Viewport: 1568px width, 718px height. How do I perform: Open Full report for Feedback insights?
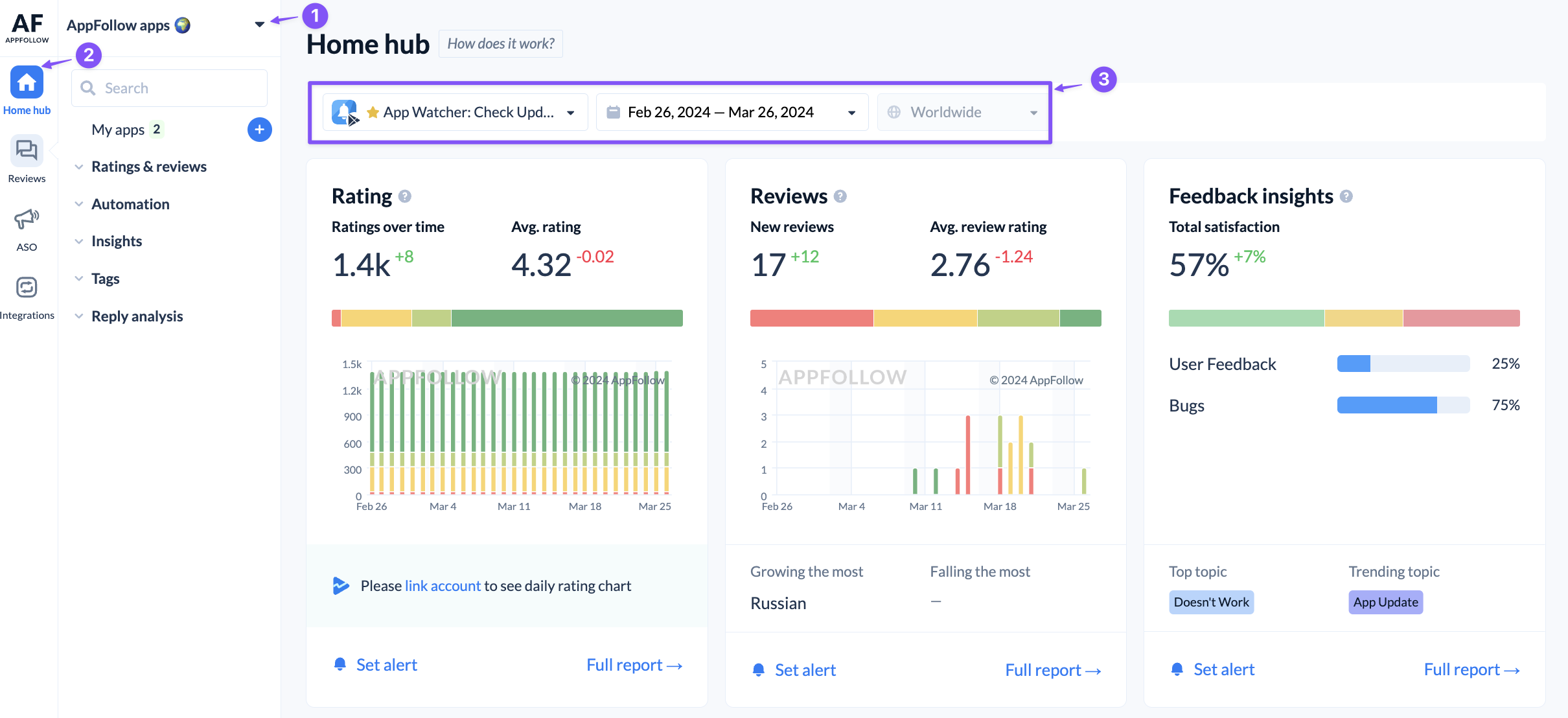(x=1471, y=669)
